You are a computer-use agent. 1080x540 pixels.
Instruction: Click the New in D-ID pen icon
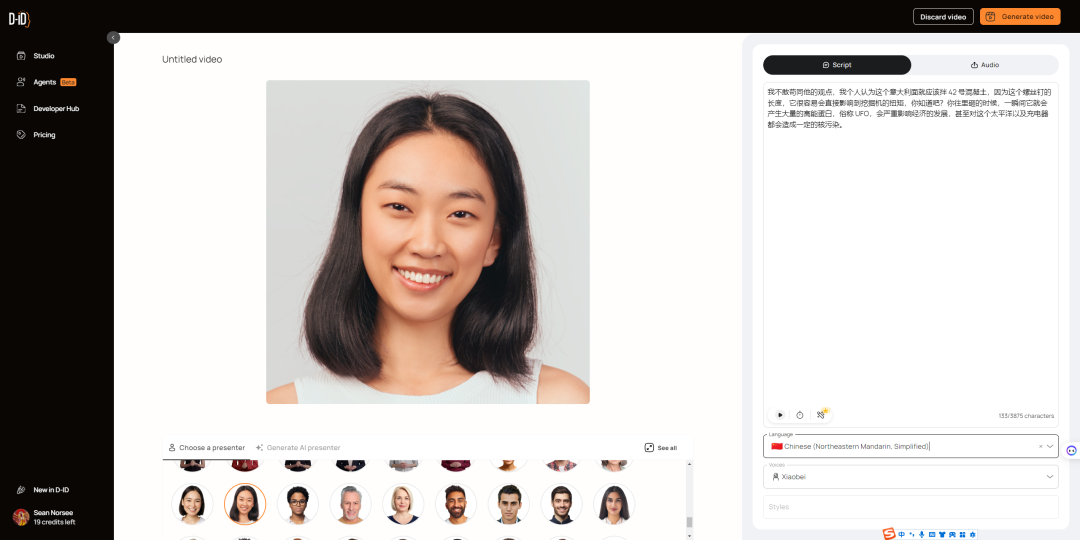click(x=21, y=490)
